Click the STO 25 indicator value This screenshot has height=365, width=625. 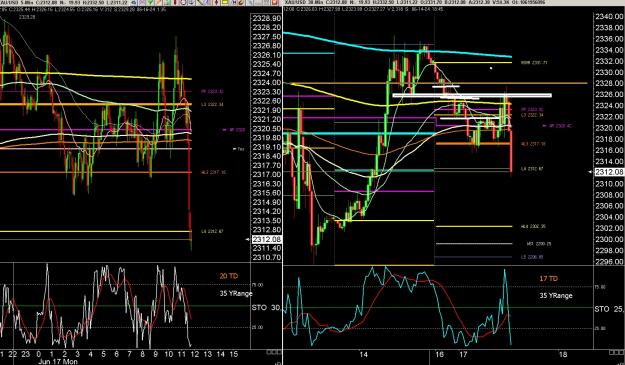(x=609, y=309)
